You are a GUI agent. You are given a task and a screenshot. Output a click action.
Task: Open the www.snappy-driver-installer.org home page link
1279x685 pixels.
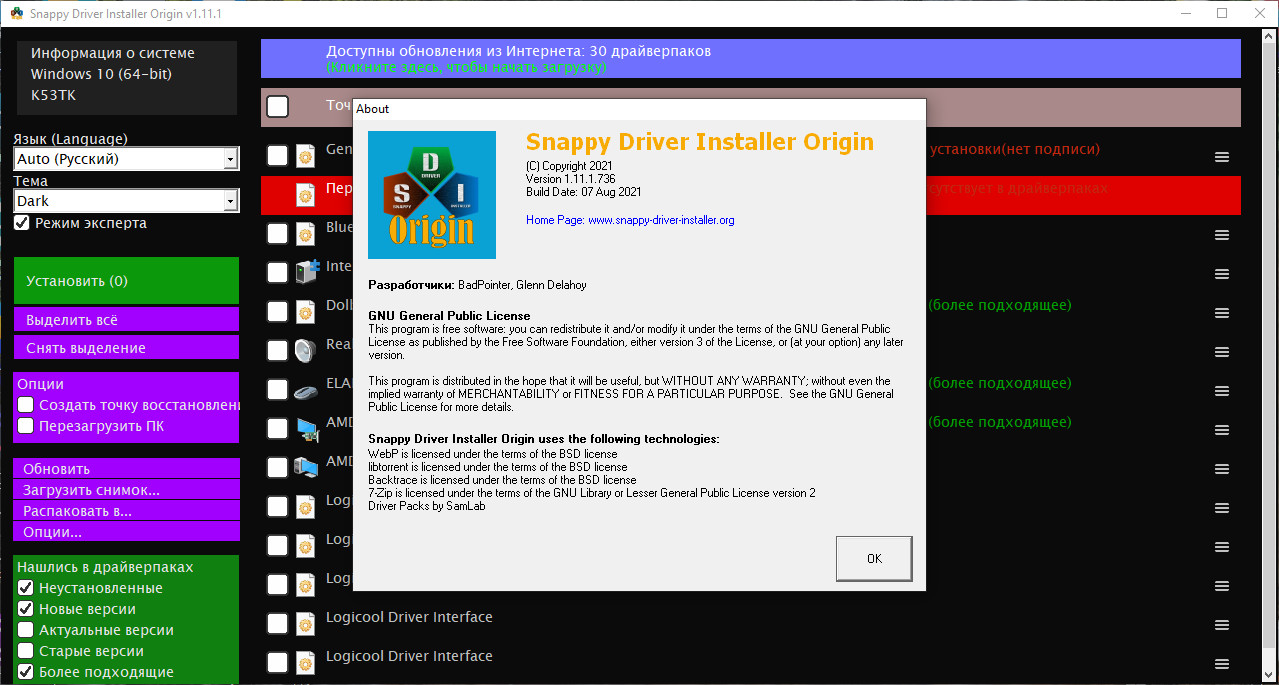coord(660,220)
